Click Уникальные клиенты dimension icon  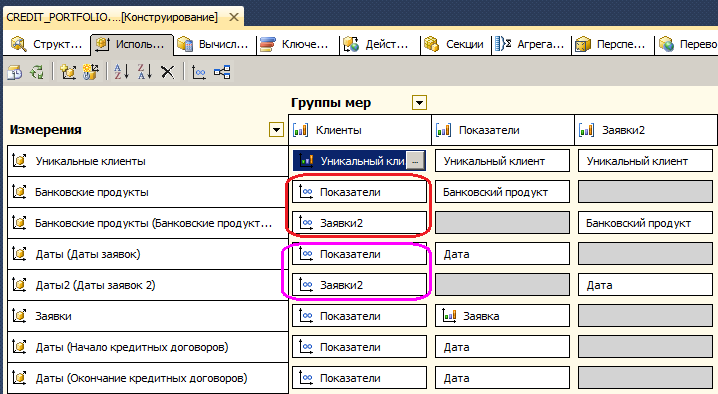pos(19,161)
